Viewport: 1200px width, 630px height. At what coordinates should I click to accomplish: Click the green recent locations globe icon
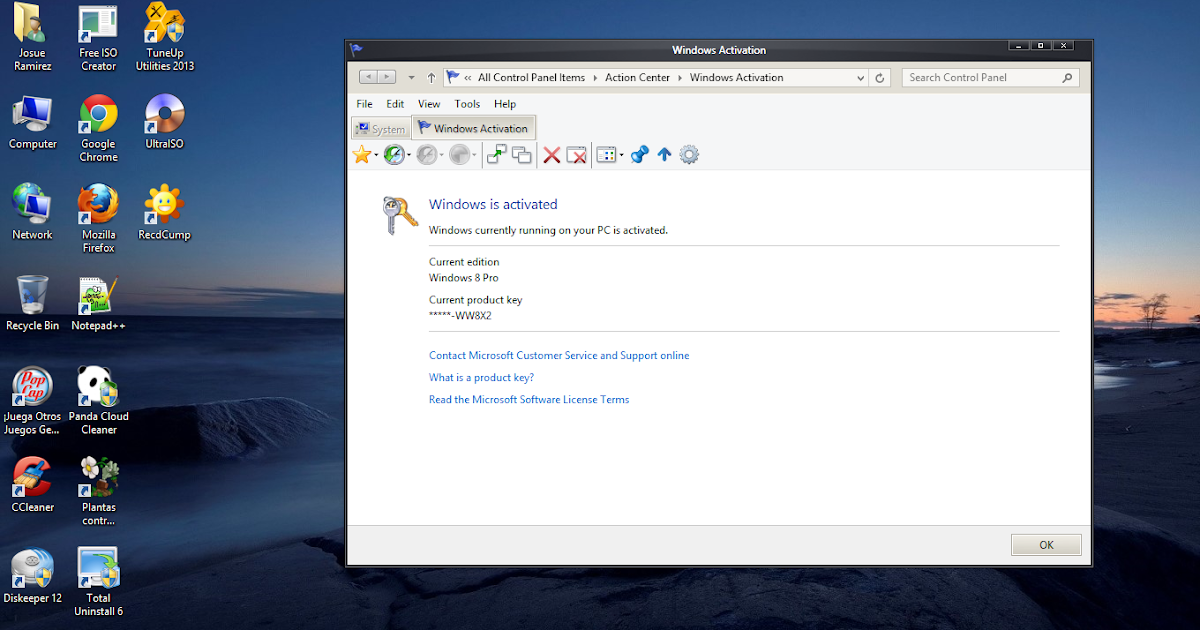[x=395, y=155]
